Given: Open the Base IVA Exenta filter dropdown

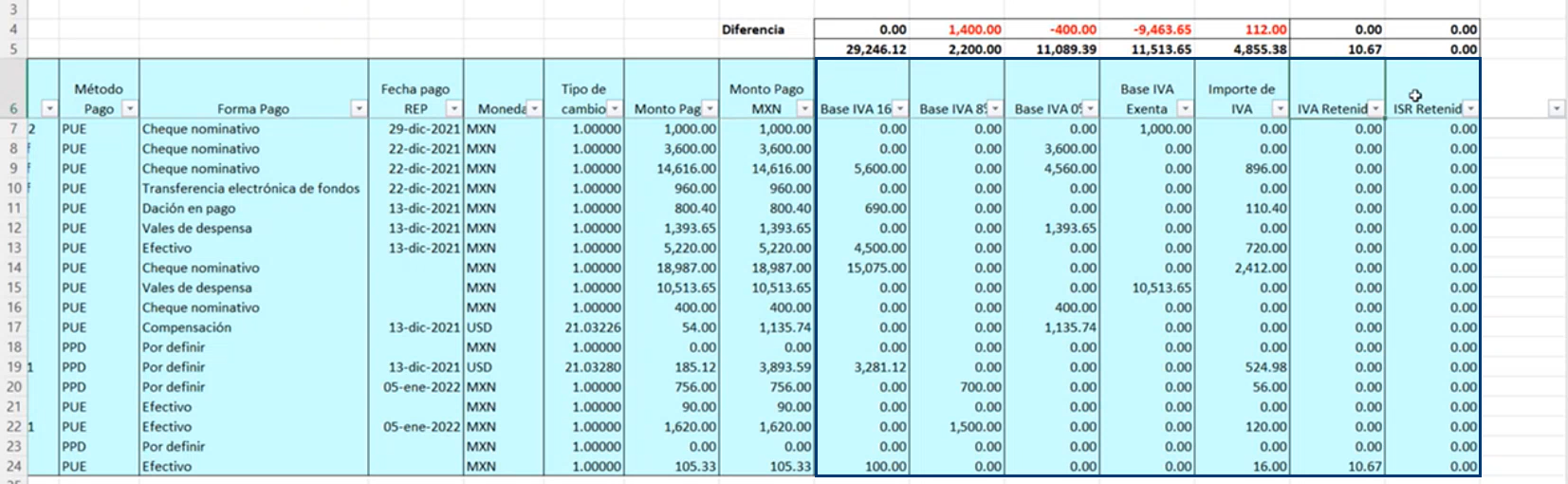Looking at the screenshot, I should (1185, 109).
